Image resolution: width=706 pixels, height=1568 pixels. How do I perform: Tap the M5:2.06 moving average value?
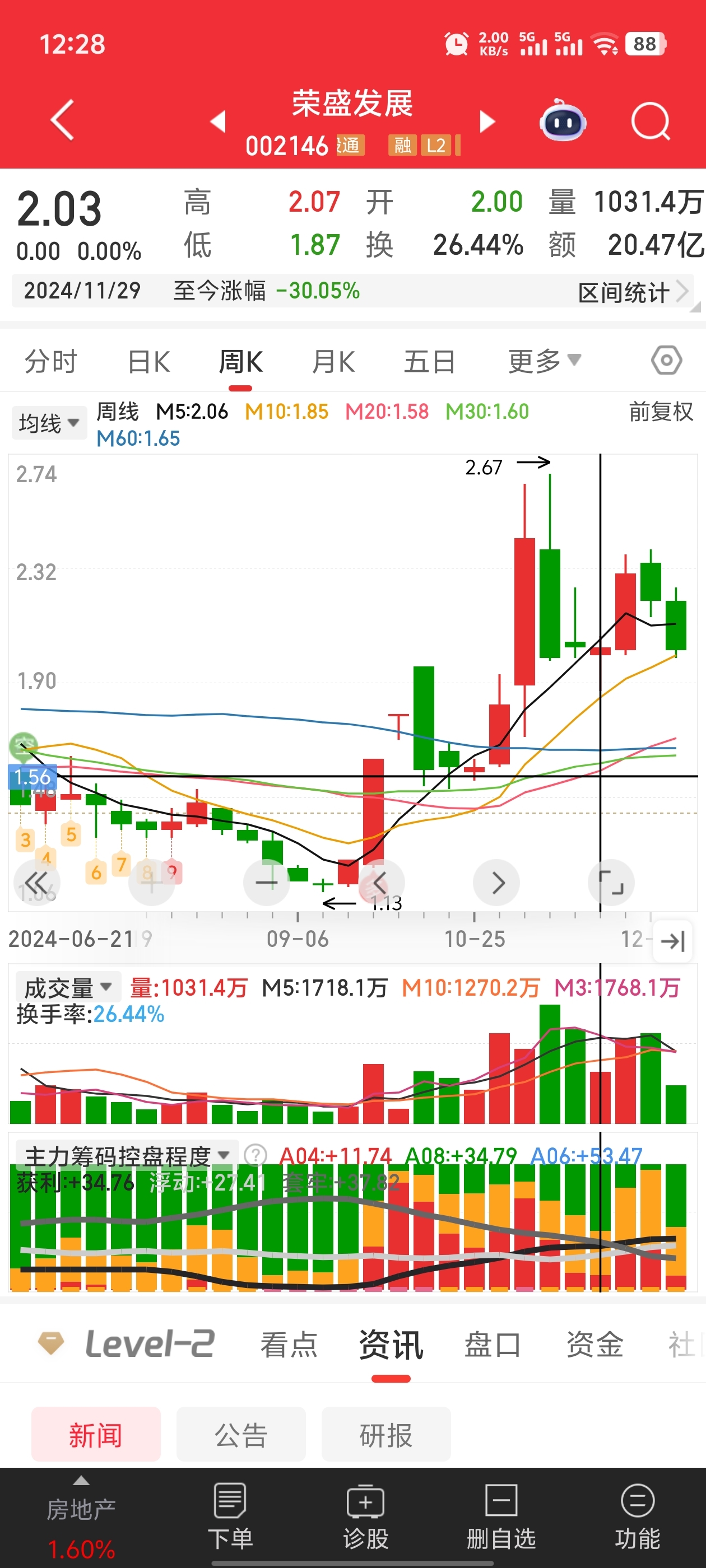click(x=192, y=412)
